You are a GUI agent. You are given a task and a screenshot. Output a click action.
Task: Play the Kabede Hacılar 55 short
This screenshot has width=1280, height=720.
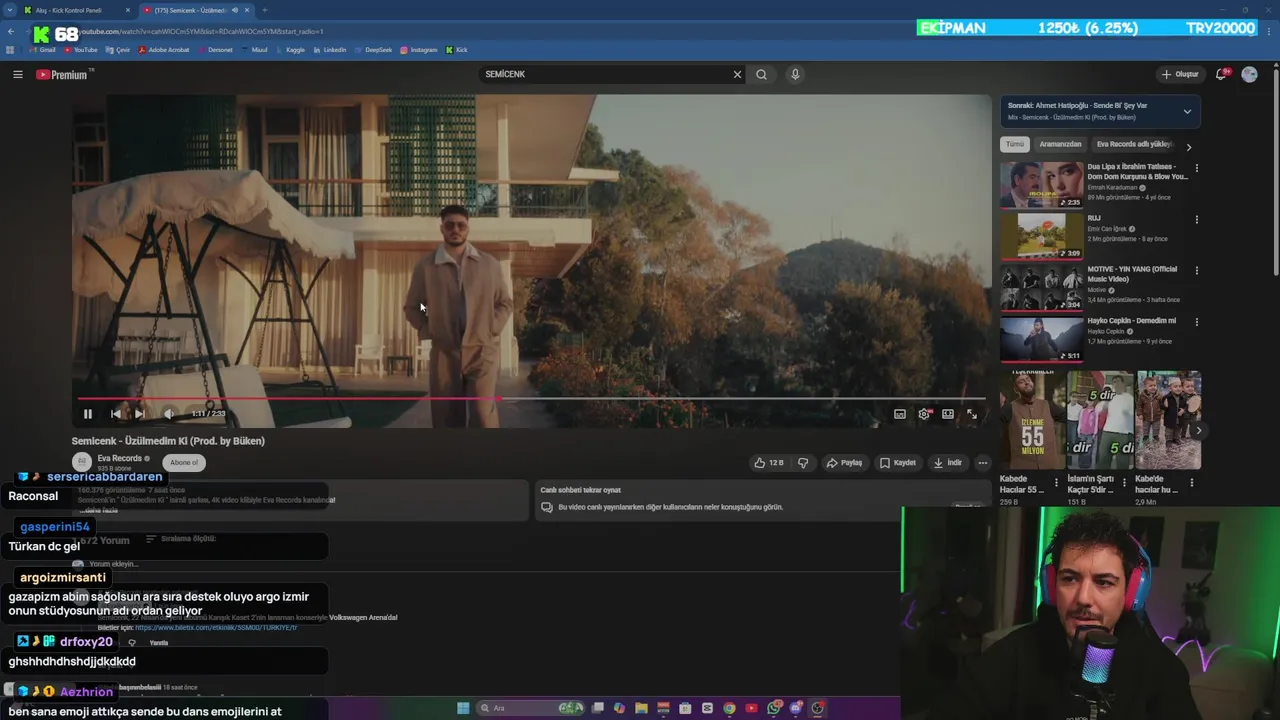pyautogui.click(x=1032, y=420)
